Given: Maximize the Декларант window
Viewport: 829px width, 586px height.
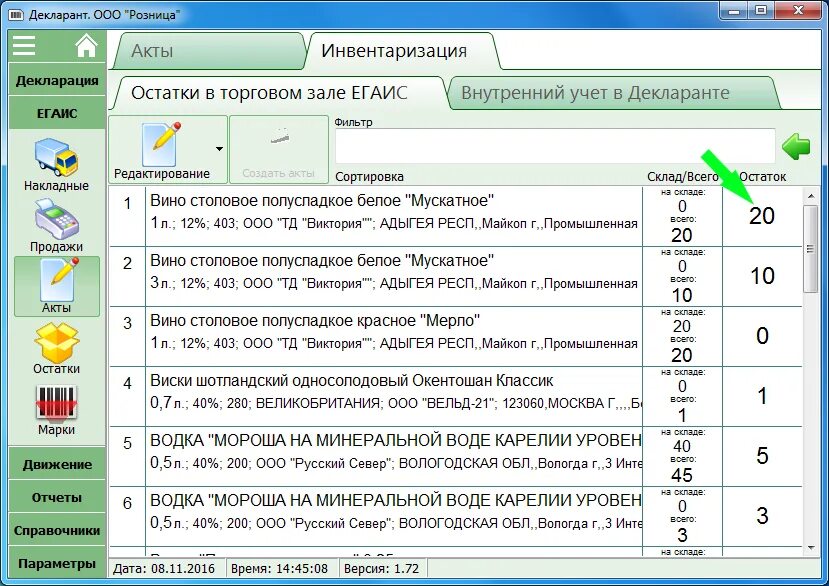Looking at the screenshot, I should pyautogui.click(x=760, y=11).
